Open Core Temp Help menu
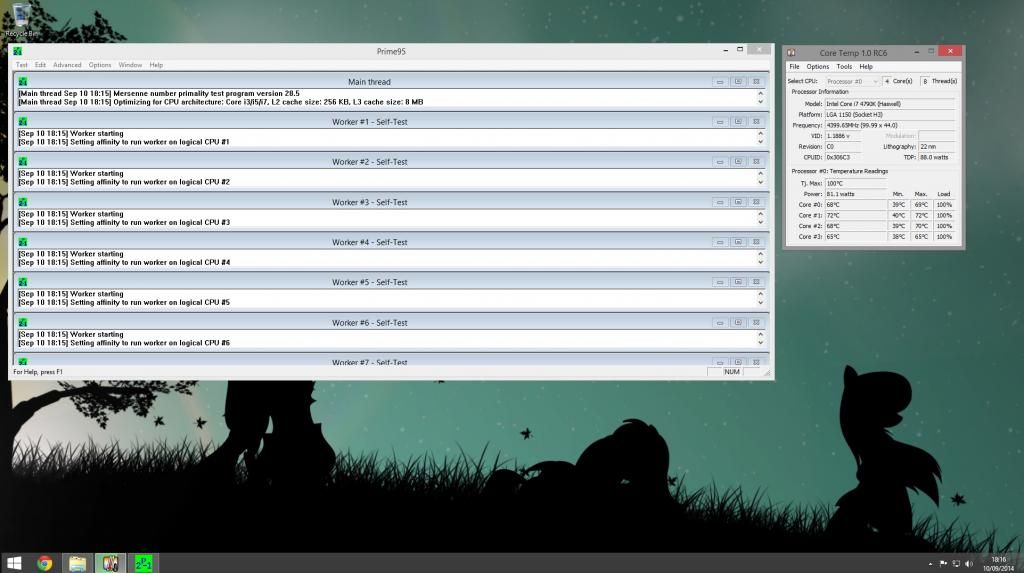This screenshot has height=573, width=1024. tap(866, 67)
